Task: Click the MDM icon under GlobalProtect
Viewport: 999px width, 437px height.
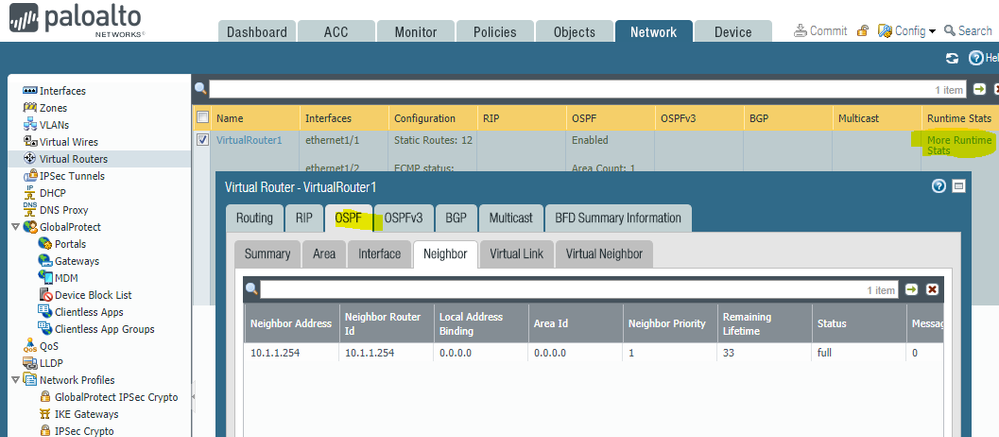Action: [45, 278]
